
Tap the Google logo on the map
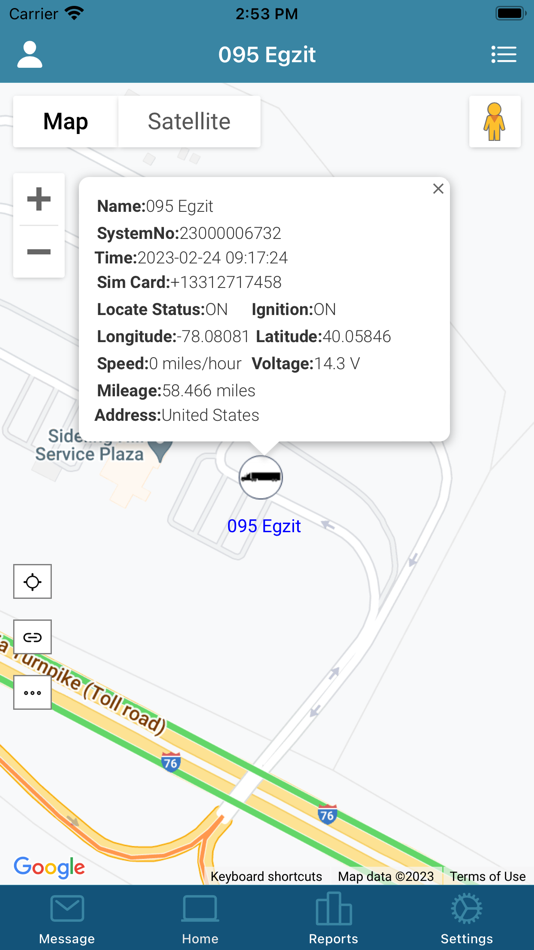(x=49, y=868)
